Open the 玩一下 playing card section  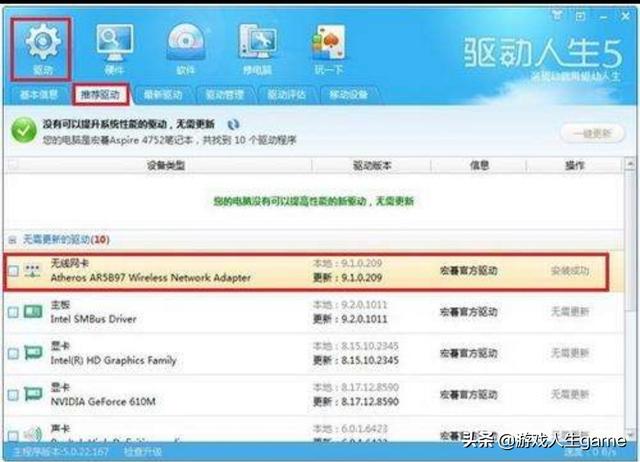click(x=329, y=49)
